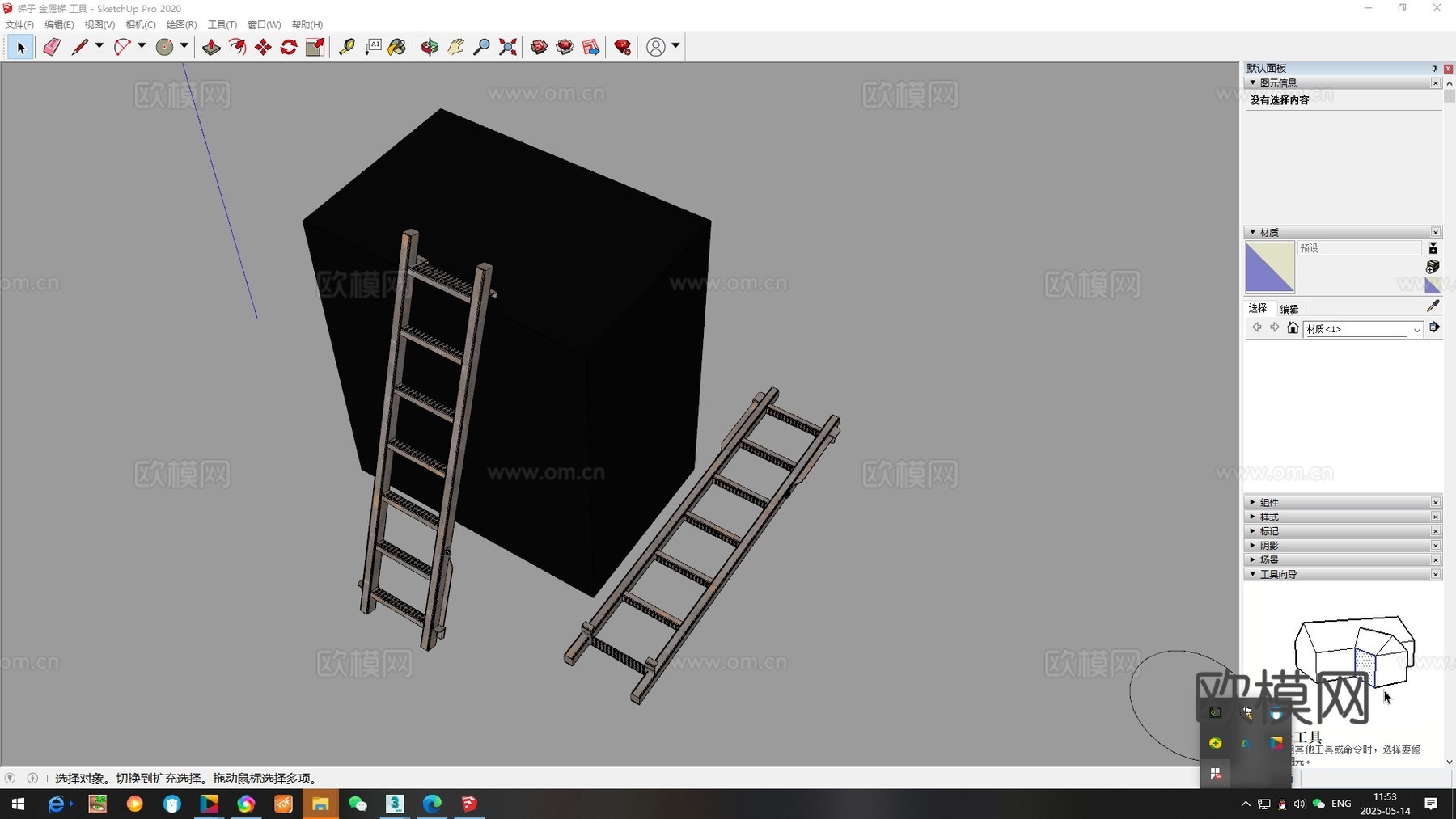Collapse the 图元信息 panel
The width and height of the screenshot is (1456, 819).
(x=1253, y=83)
